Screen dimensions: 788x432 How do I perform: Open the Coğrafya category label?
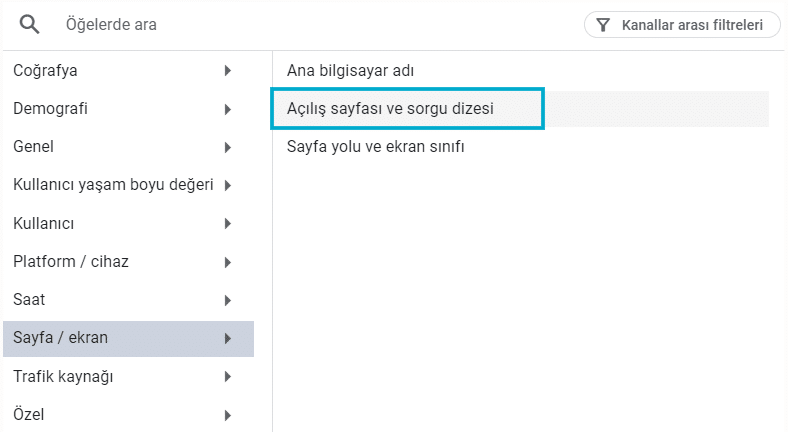pos(45,70)
